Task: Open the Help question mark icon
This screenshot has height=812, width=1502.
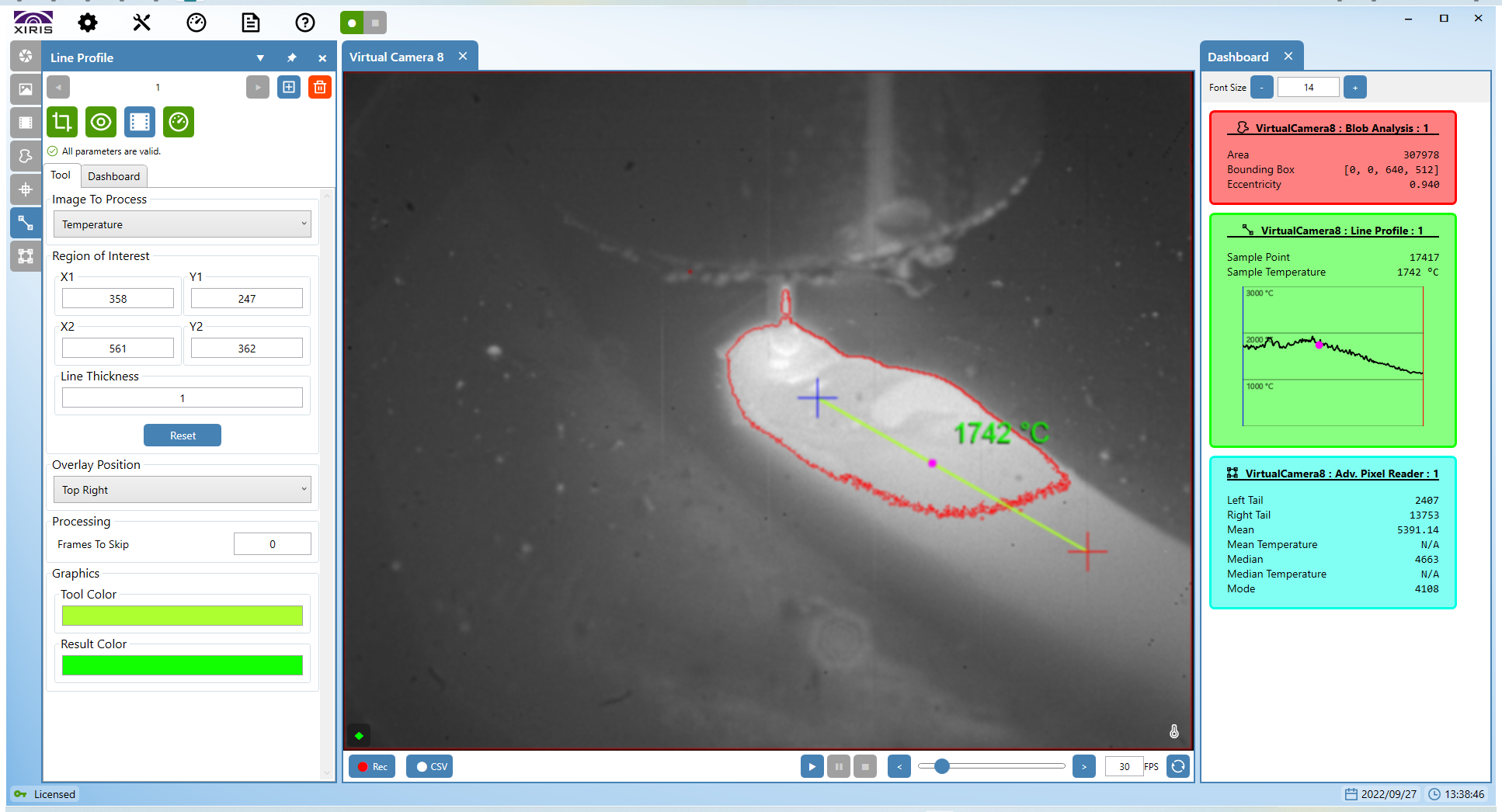Action: click(304, 23)
